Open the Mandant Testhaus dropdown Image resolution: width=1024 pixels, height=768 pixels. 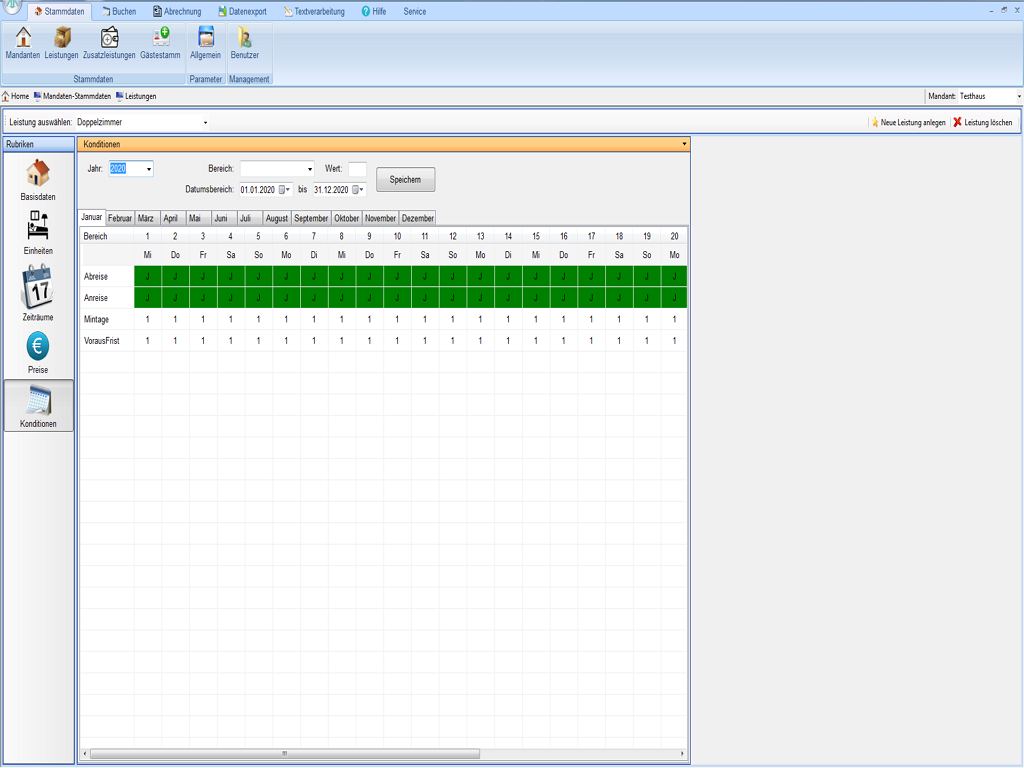(1018, 96)
